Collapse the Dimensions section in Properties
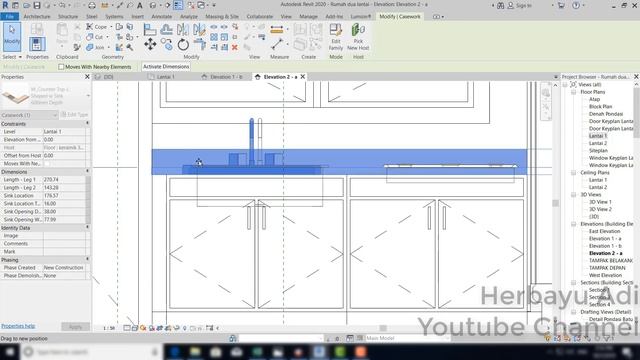 pos(87,171)
